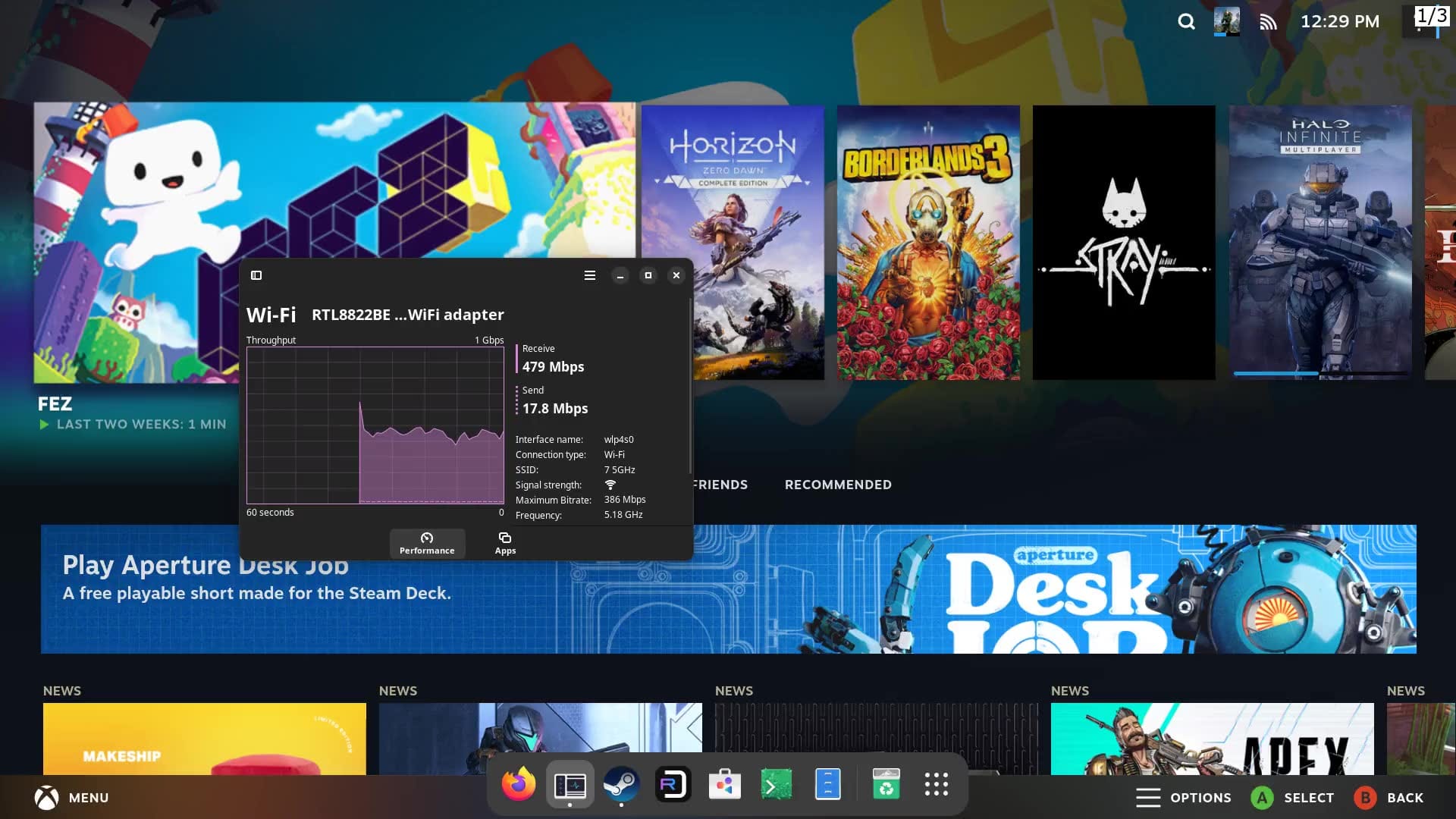1456x819 pixels.
Task: Toggle the sidebar in Wi-Fi monitor window
Action: (256, 275)
